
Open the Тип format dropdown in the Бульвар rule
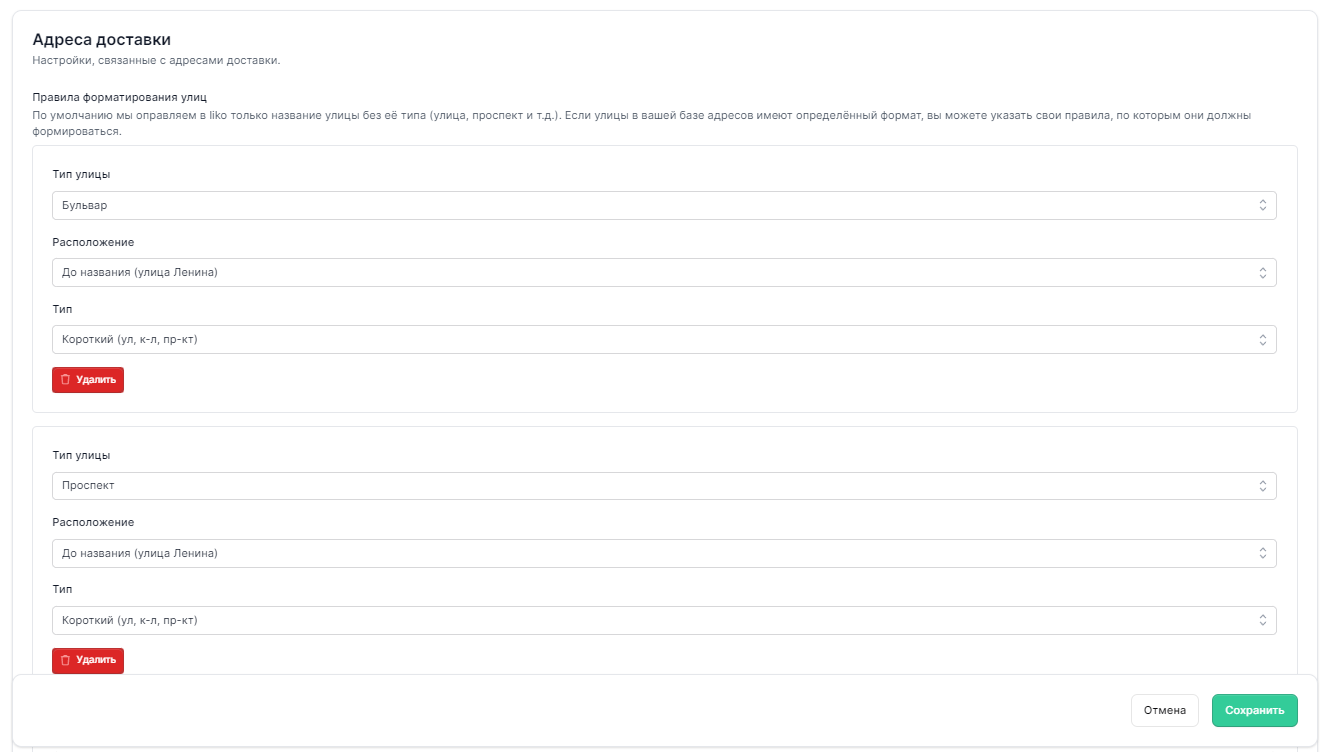(x=650, y=340)
